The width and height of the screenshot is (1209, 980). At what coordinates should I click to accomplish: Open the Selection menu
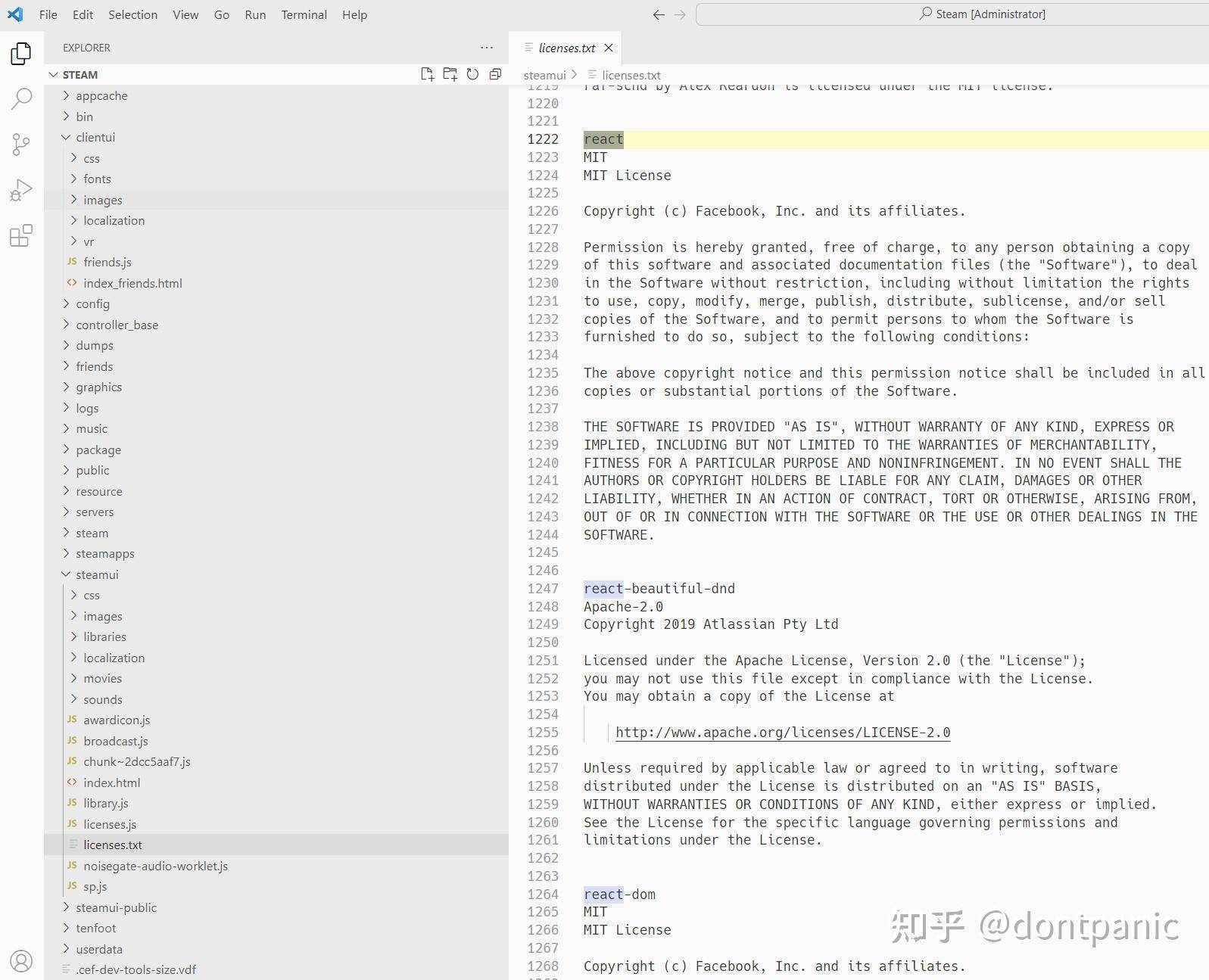(x=132, y=14)
